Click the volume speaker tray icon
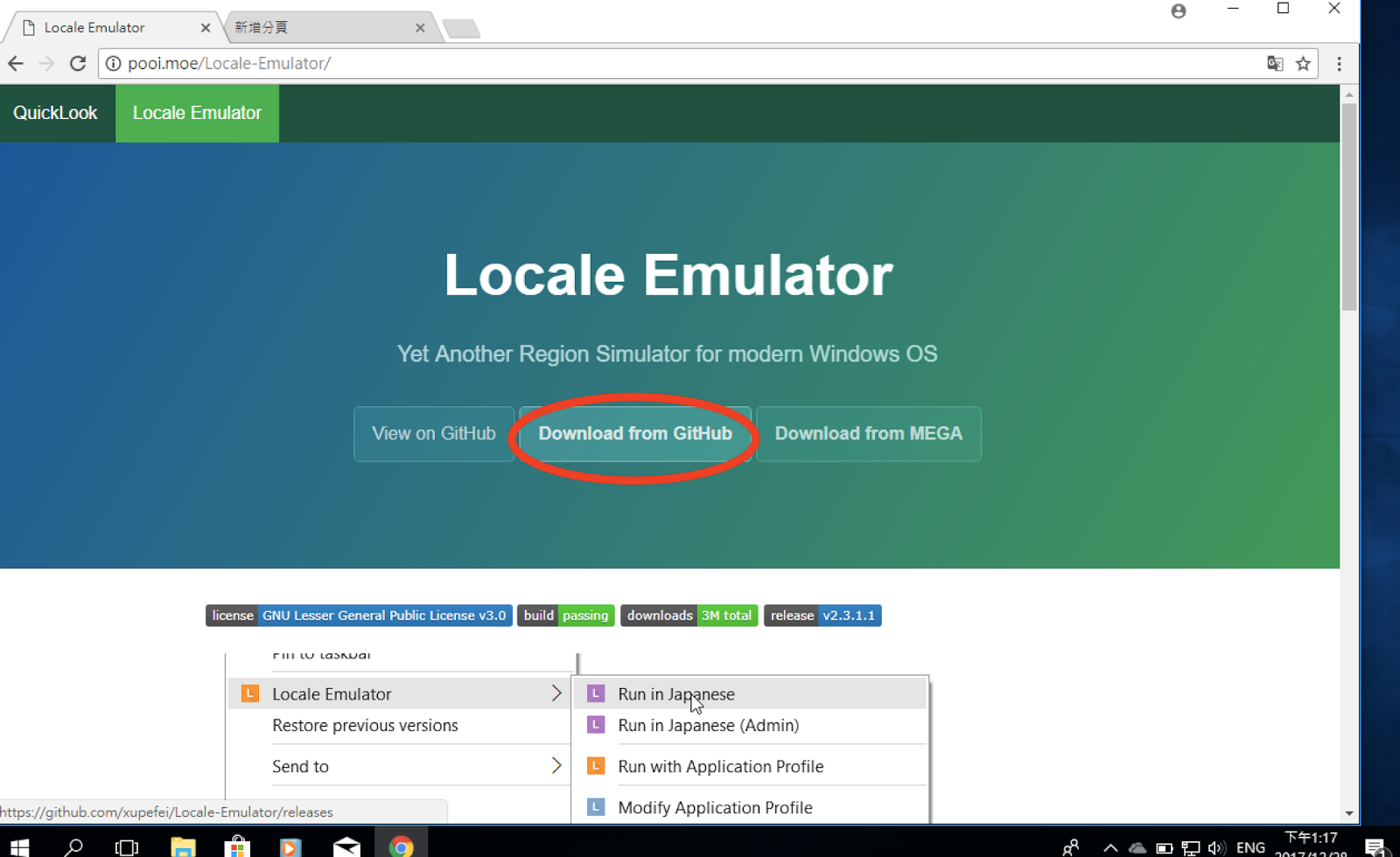 (1216, 847)
